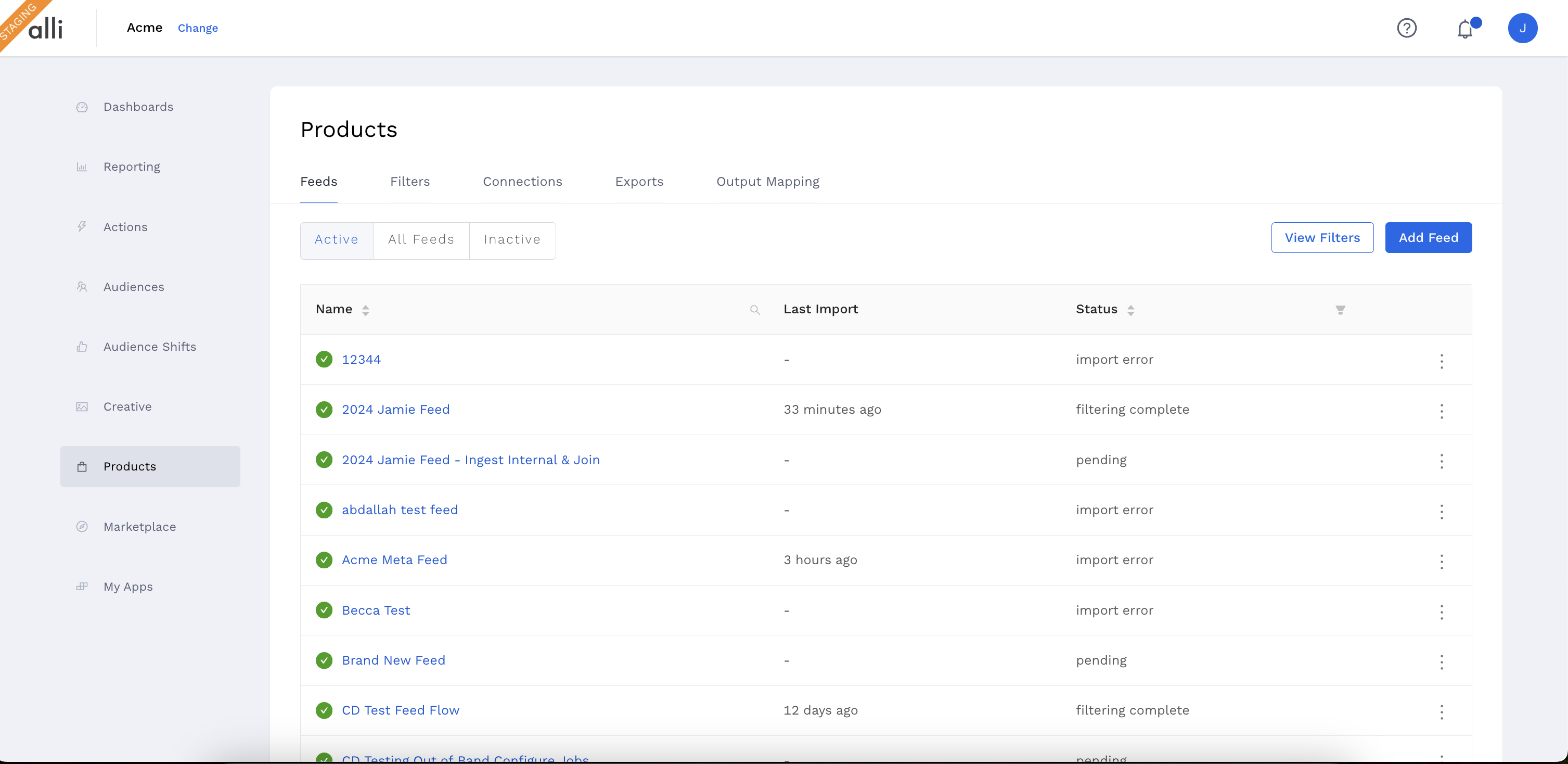Click green check icon for Becca Test

[324, 610]
